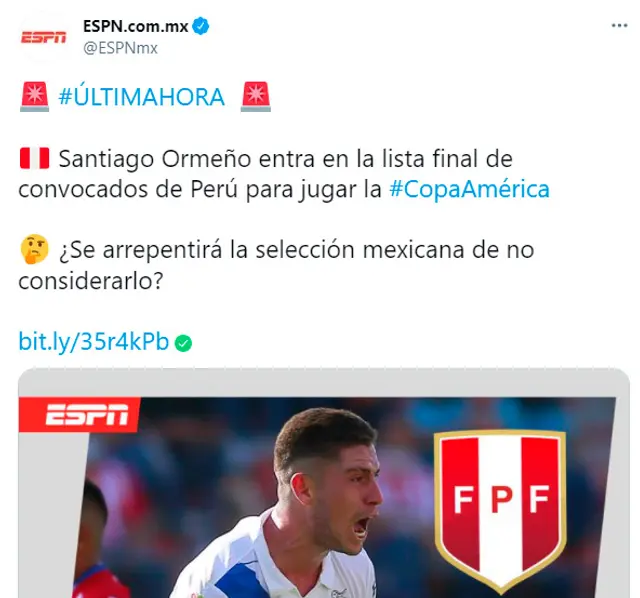Open the #ÚLTIMAHORA hashtag
640x598 pixels.
(x=142, y=97)
